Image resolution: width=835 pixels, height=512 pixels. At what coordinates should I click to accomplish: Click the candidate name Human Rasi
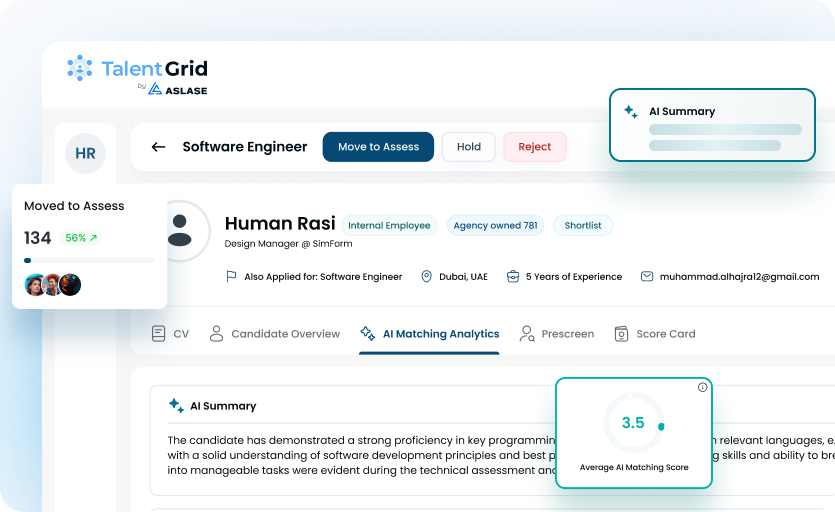click(x=280, y=223)
